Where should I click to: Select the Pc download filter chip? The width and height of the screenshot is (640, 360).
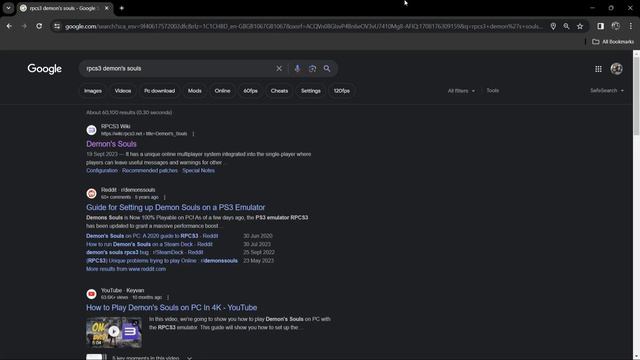[x=159, y=91]
